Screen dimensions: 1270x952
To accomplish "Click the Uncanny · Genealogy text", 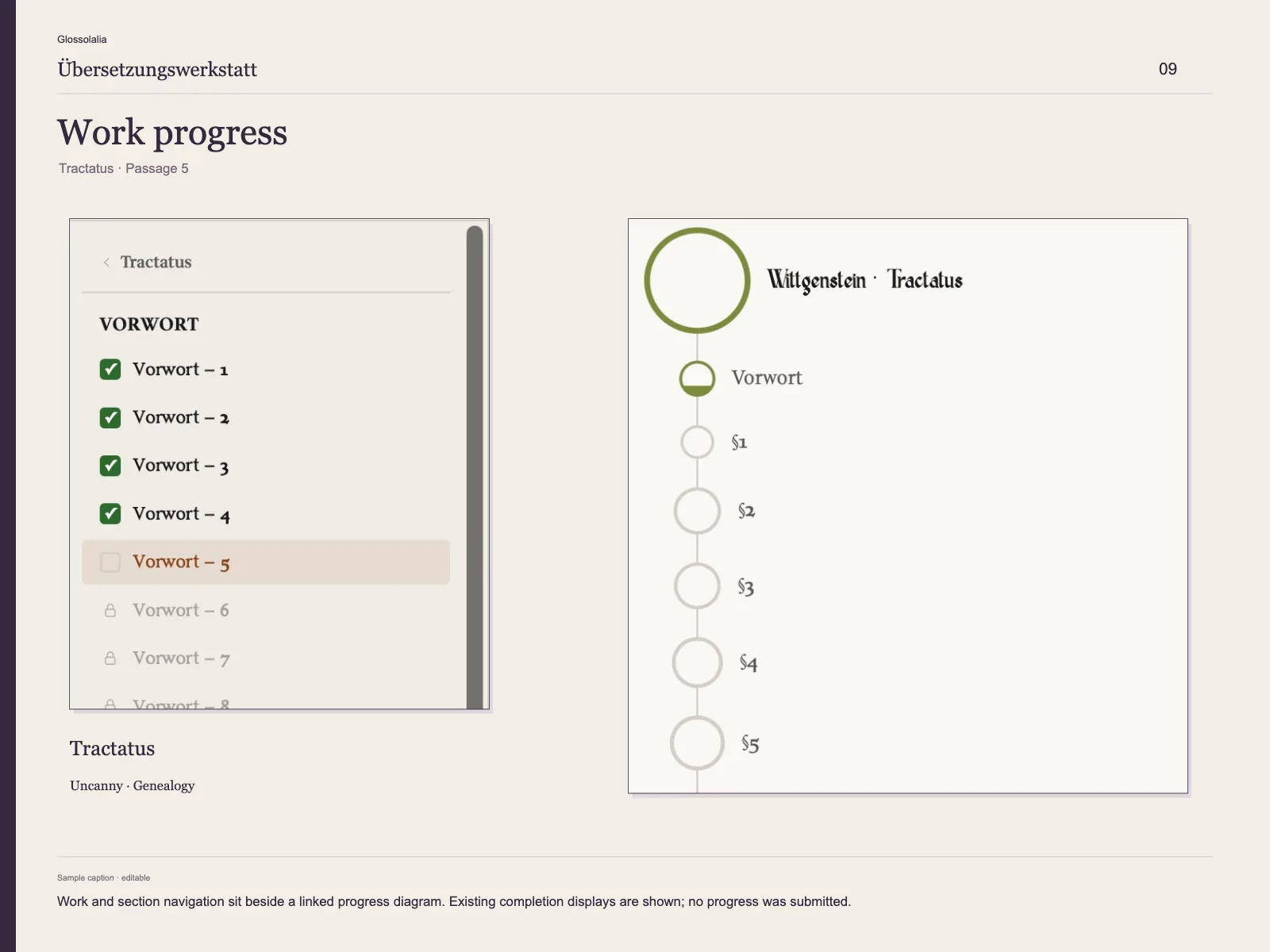I will point(133,785).
